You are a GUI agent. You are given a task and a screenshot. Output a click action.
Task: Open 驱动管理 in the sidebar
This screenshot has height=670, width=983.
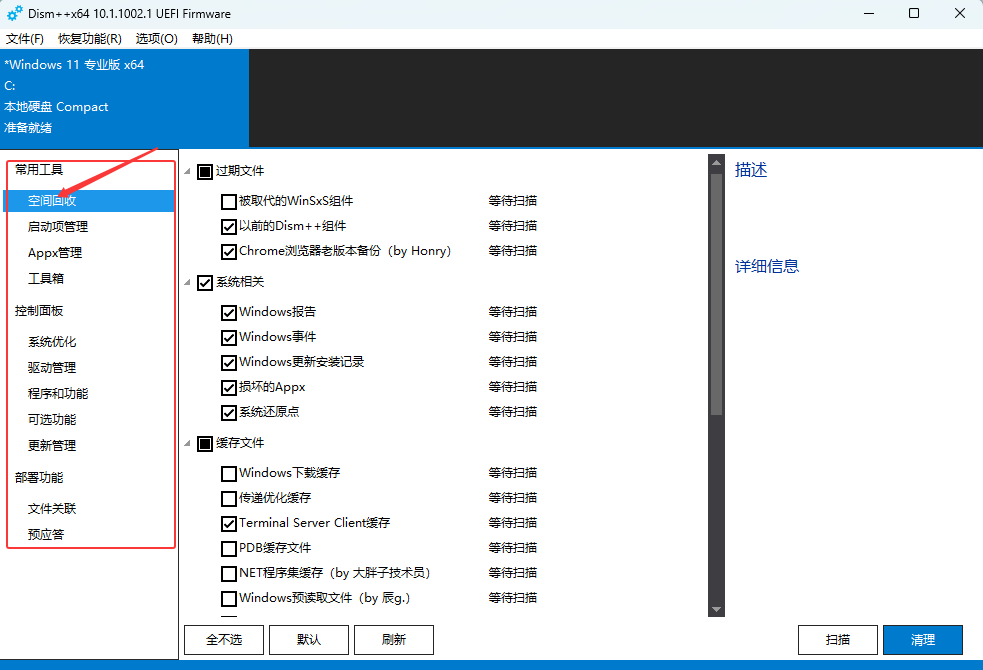coord(52,367)
